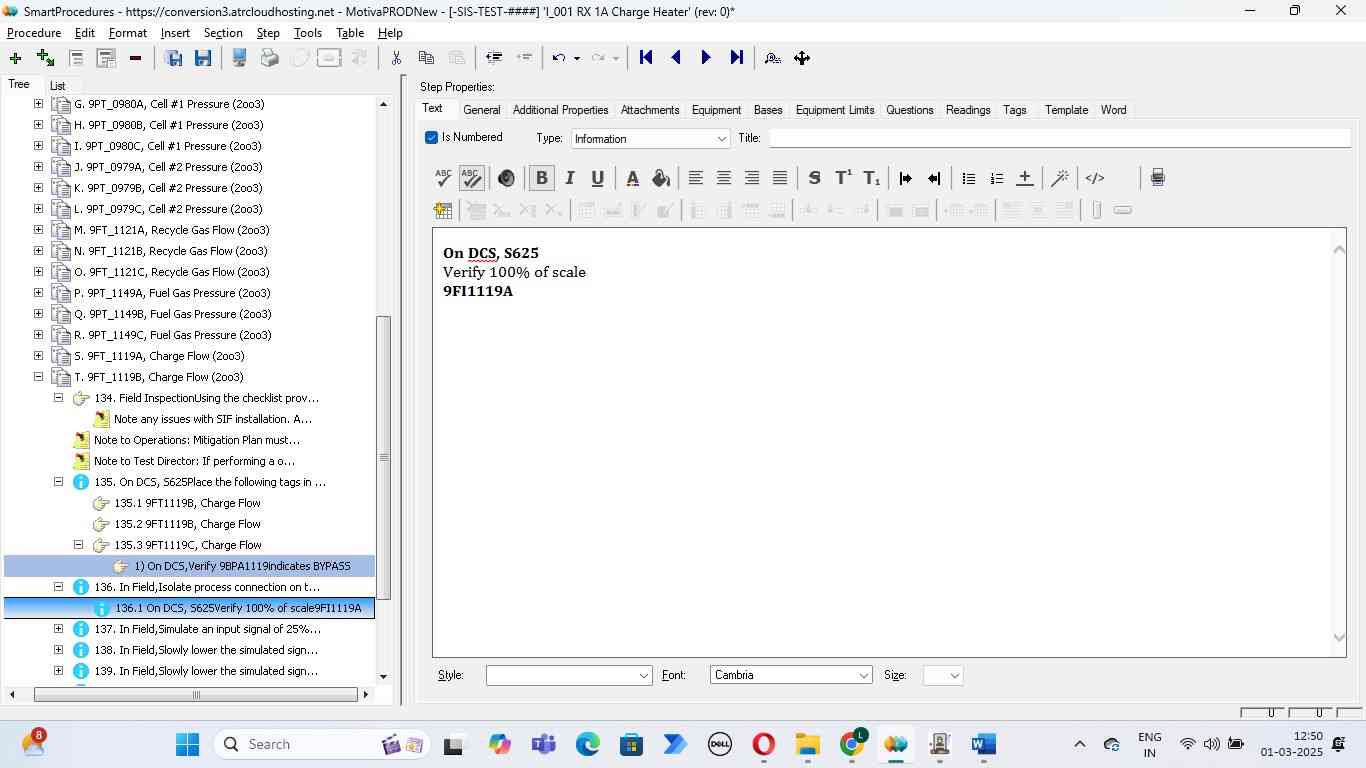Center align text
Image resolution: width=1366 pixels, height=768 pixels.
coord(723,178)
